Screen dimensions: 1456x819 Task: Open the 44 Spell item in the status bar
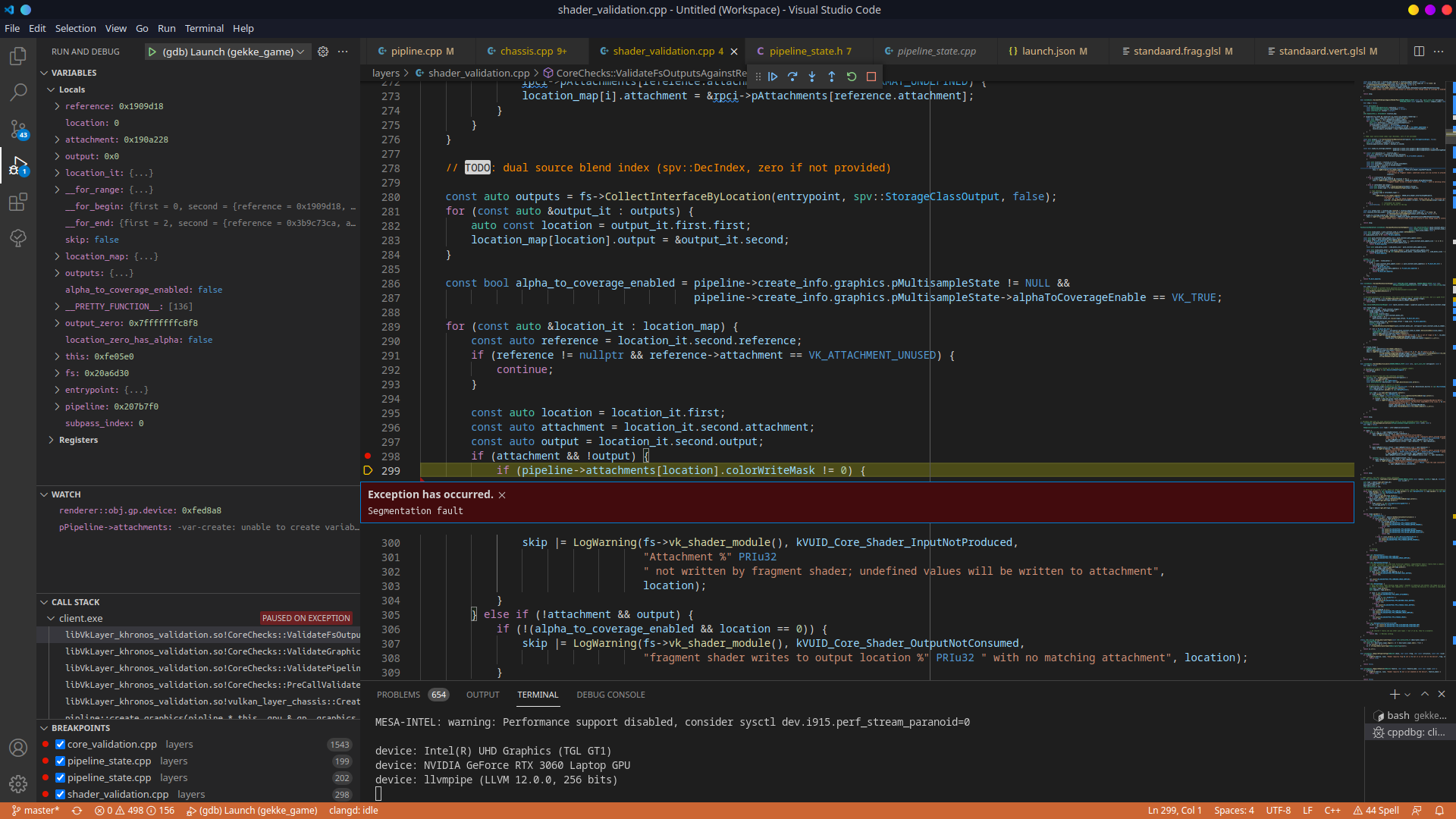(1376, 810)
